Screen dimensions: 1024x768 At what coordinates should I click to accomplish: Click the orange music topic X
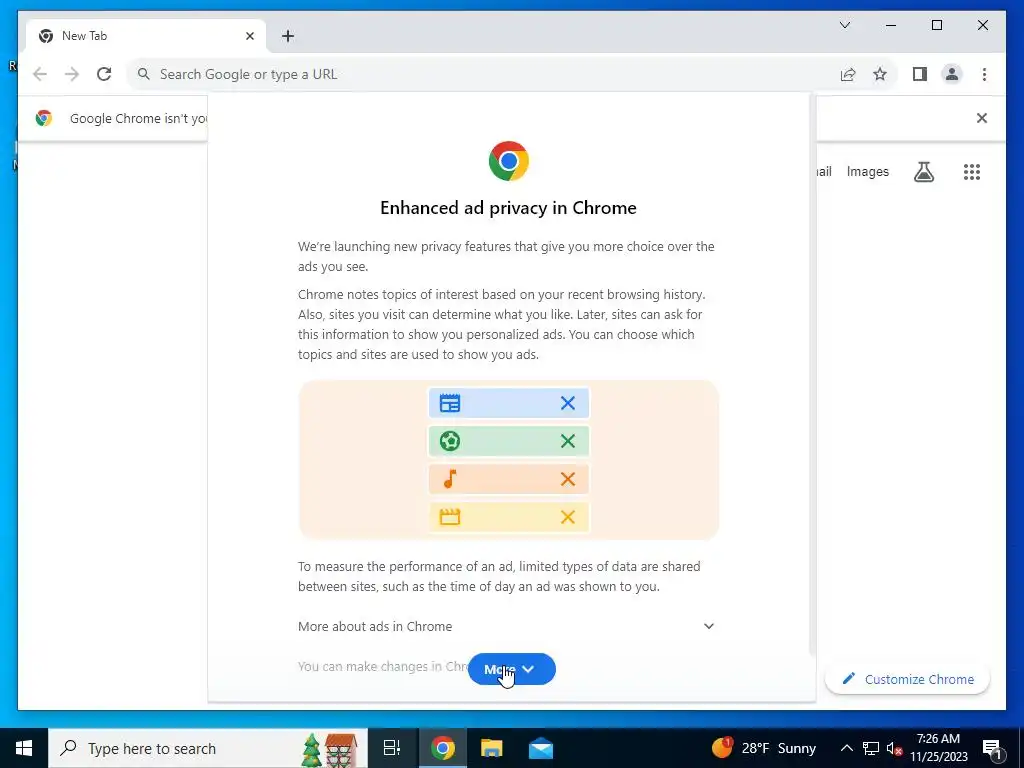pyautogui.click(x=568, y=479)
